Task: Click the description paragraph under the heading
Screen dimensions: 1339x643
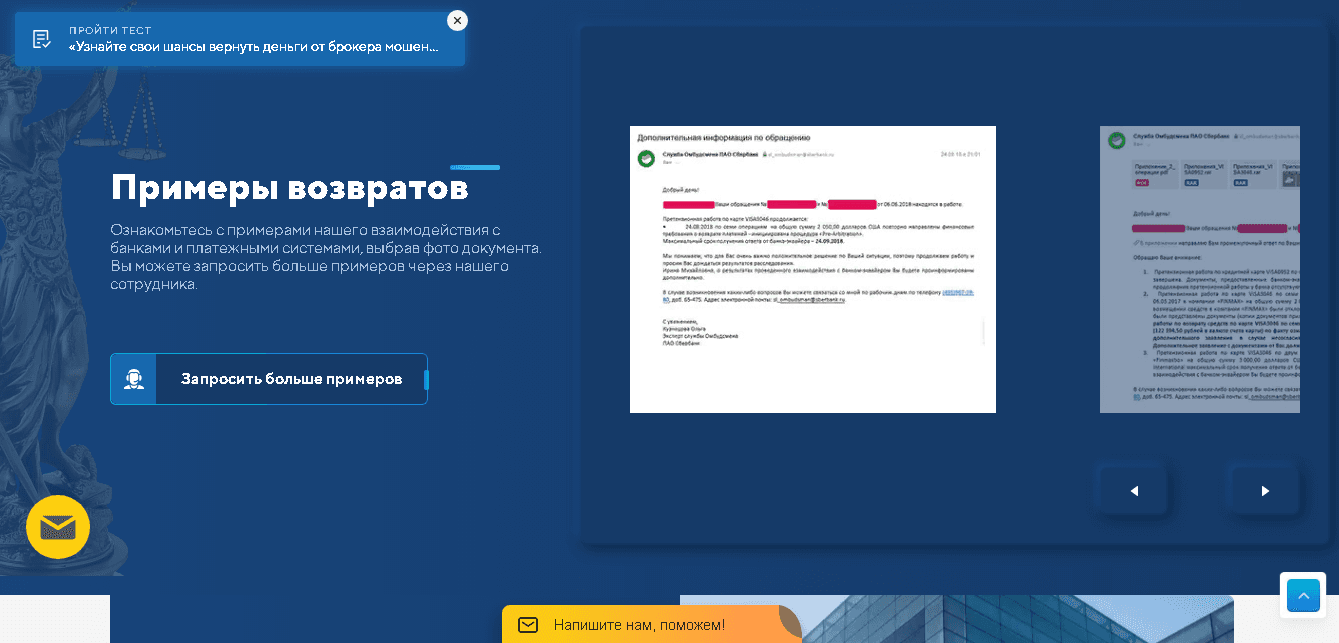Action: [326, 257]
